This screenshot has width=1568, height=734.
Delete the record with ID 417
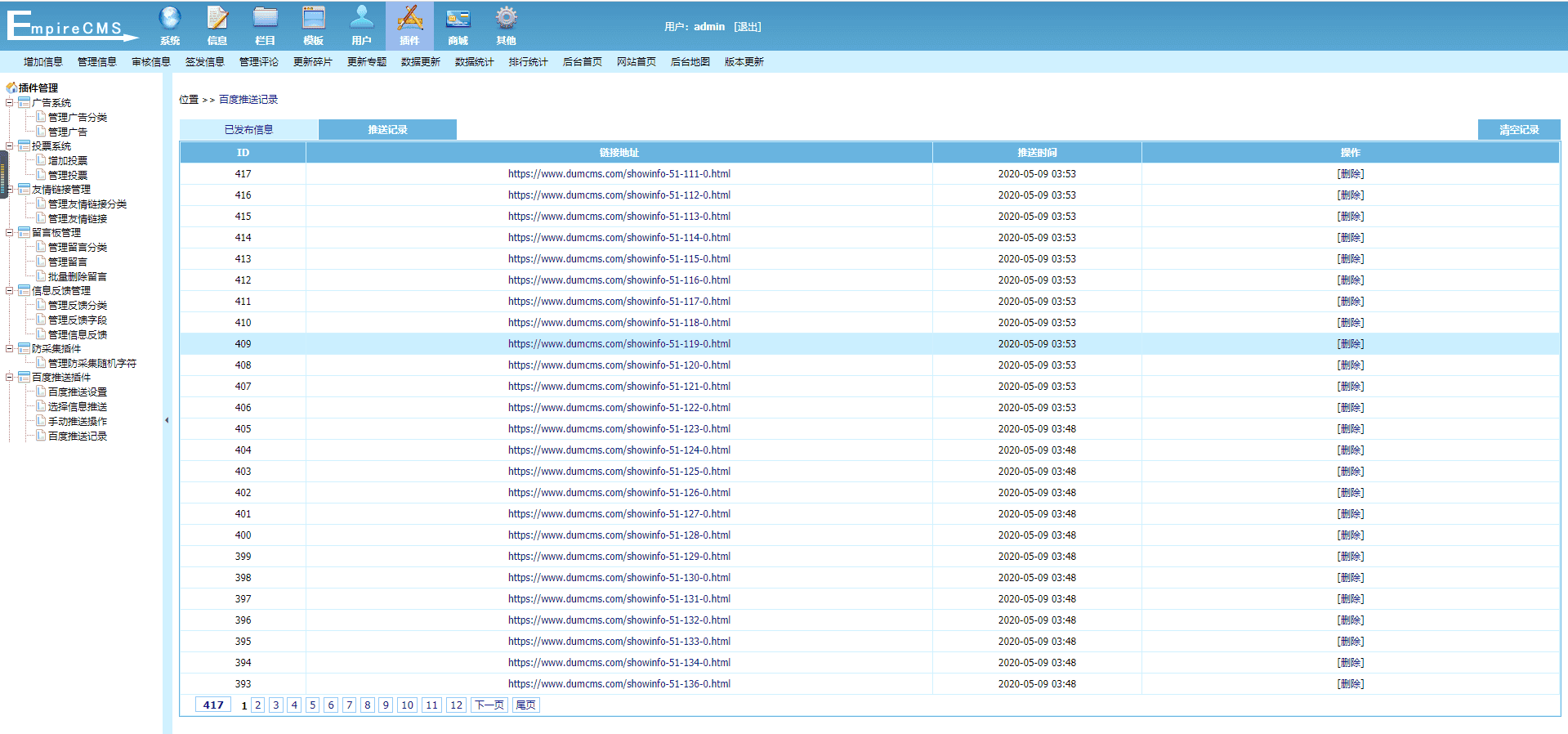(x=1350, y=174)
